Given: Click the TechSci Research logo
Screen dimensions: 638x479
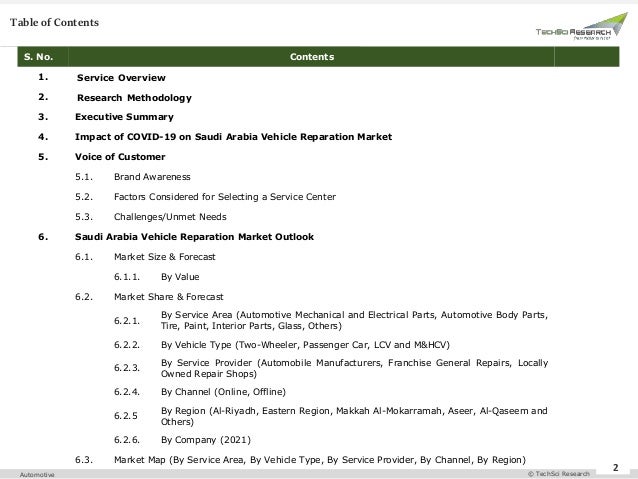Looking at the screenshot, I should [581, 26].
